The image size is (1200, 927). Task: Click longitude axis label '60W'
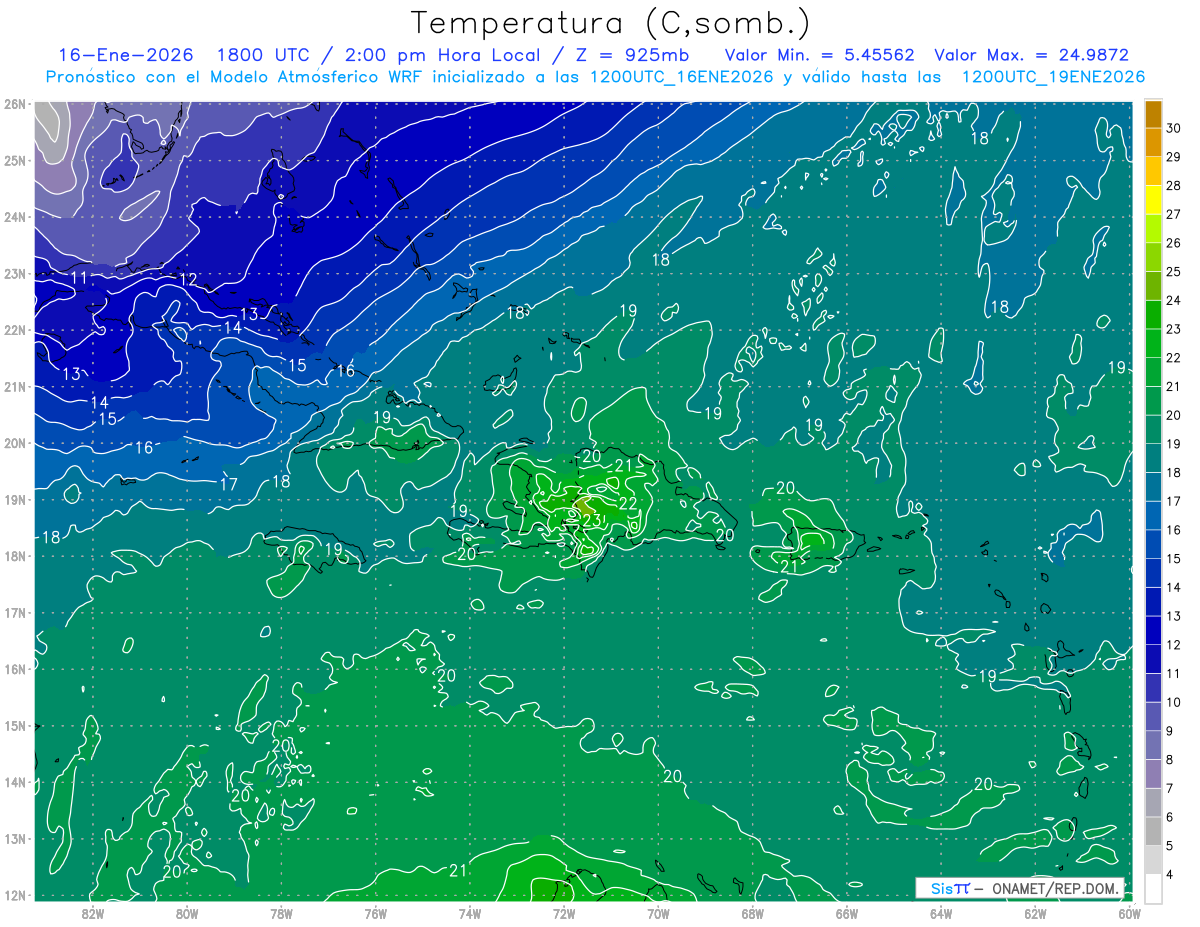point(1129,912)
